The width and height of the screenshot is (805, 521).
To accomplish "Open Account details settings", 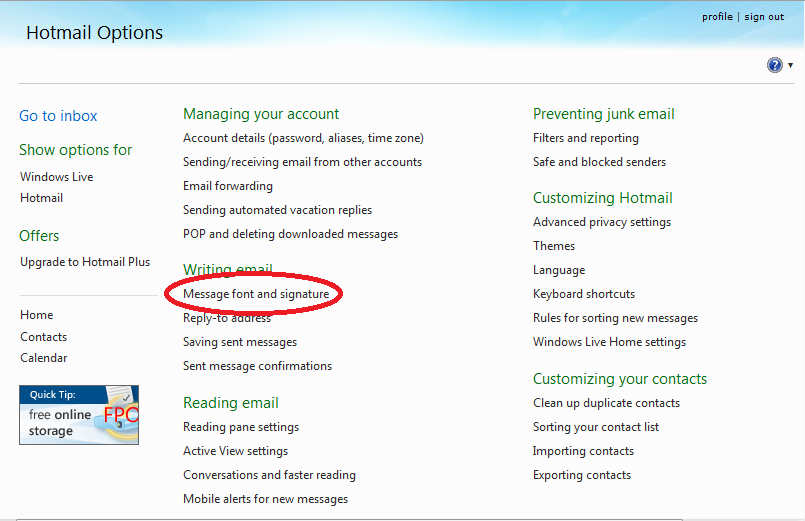I will pos(303,138).
